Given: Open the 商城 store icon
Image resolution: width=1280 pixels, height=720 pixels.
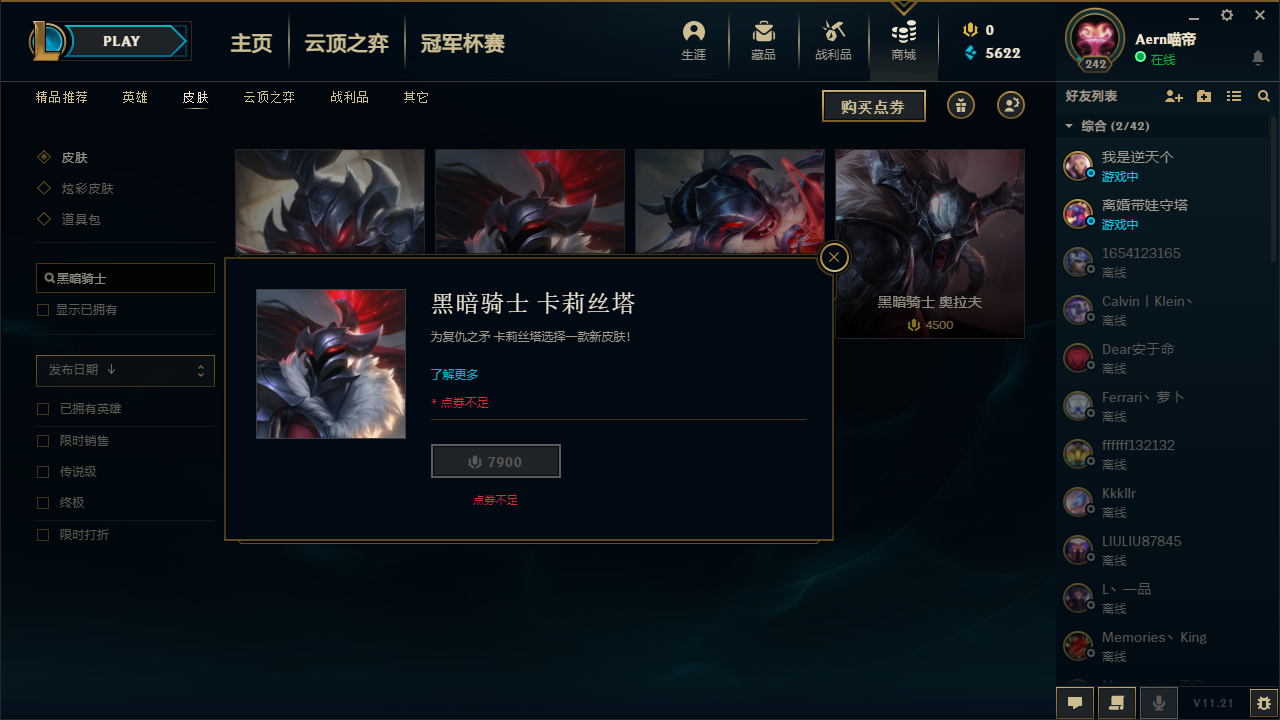Looking at the screenshot, I should (x=904, y=41).
